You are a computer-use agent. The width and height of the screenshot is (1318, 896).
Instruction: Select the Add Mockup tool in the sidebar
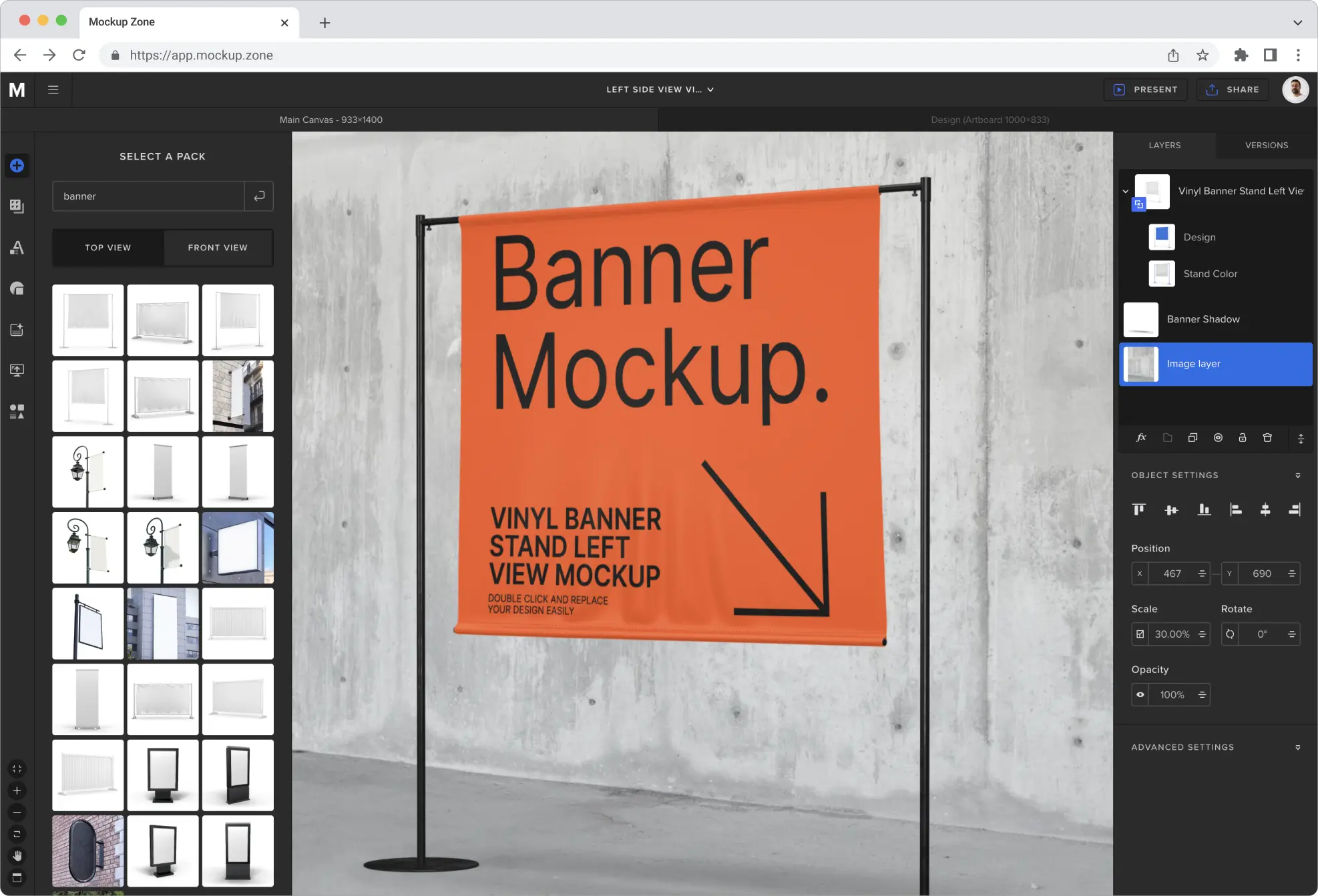[17, 166]
